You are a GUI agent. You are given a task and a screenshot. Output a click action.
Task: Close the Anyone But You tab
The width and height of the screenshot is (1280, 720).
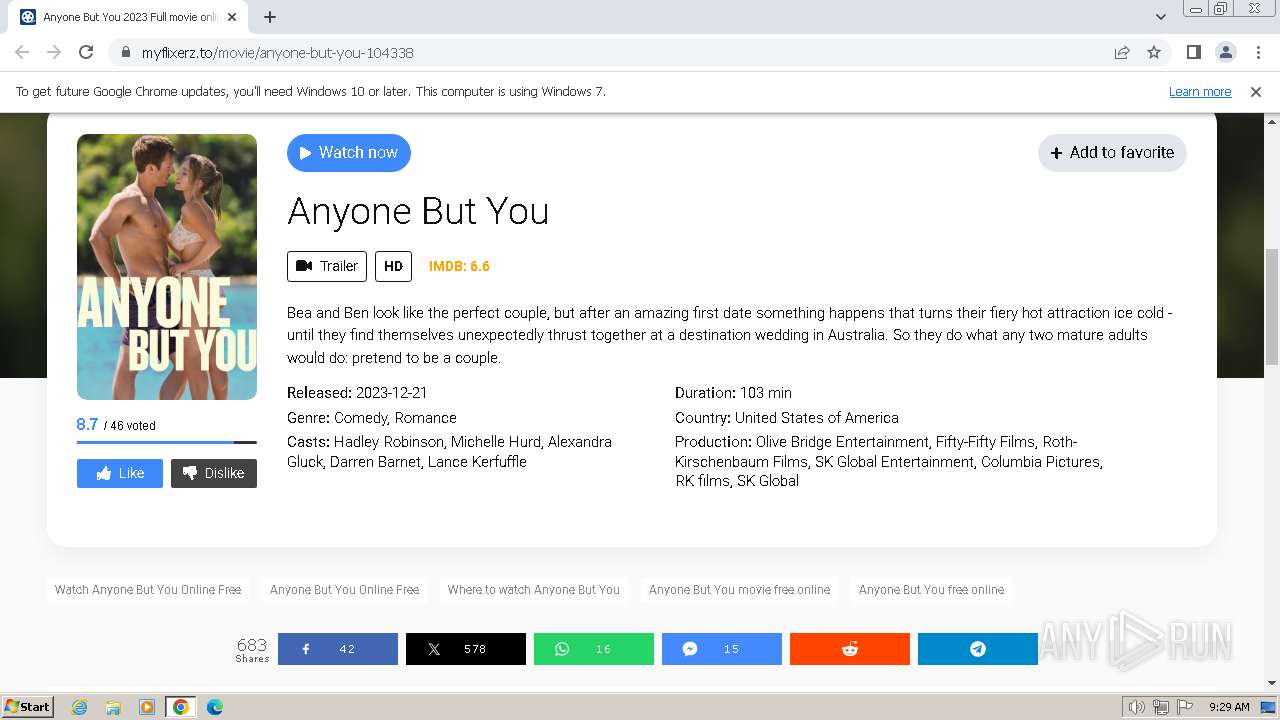232,17
